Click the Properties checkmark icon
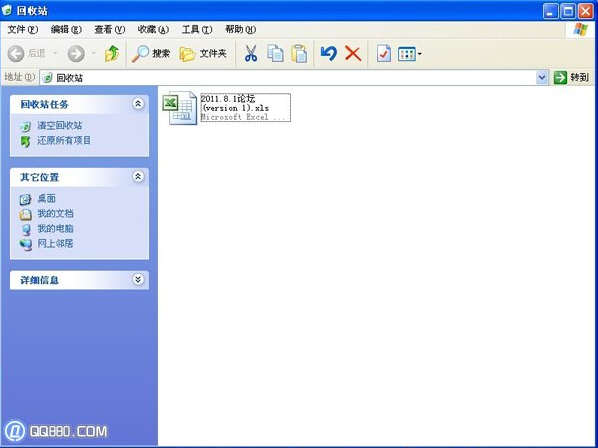The width and height of the screenshot is (598, 448). (383, 53)
